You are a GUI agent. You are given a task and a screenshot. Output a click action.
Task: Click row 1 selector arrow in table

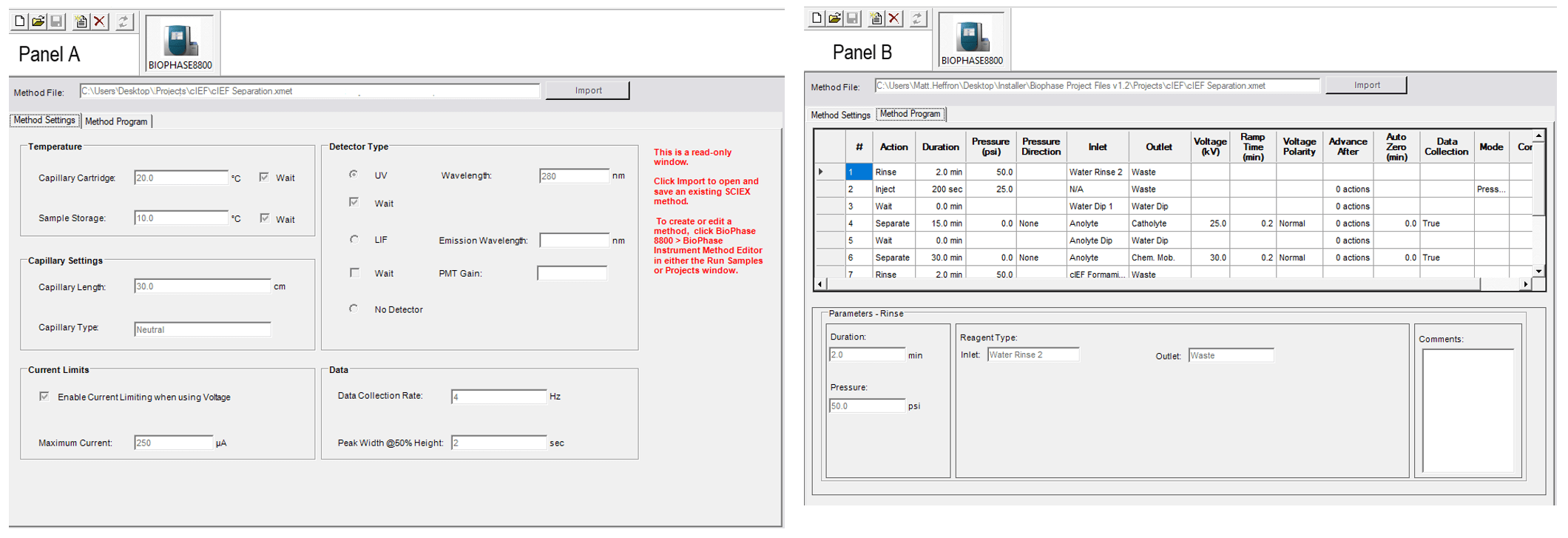(821, 172)
